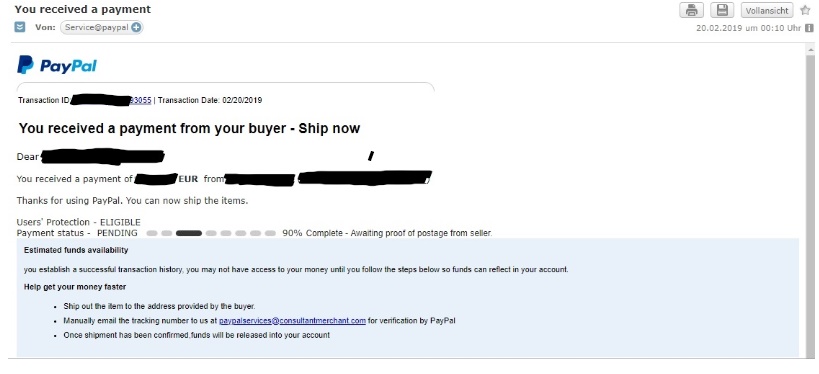Expand header details with the double-chevron icon
819x374 pixels.
click(x=20, y=27)
